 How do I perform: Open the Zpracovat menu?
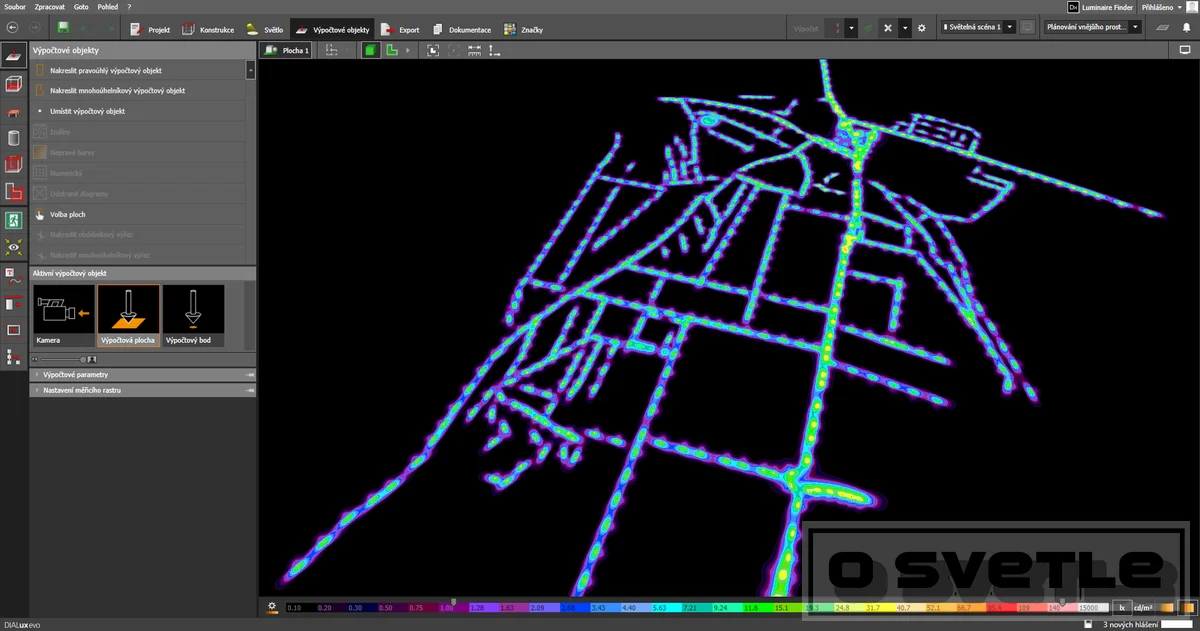(x=49, y=6)
